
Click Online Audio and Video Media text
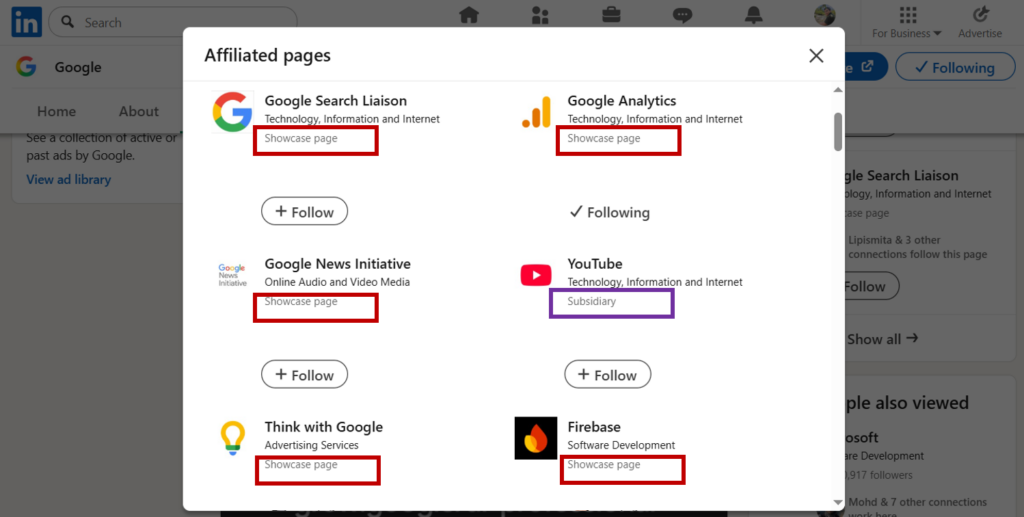(x=337, y=283)
